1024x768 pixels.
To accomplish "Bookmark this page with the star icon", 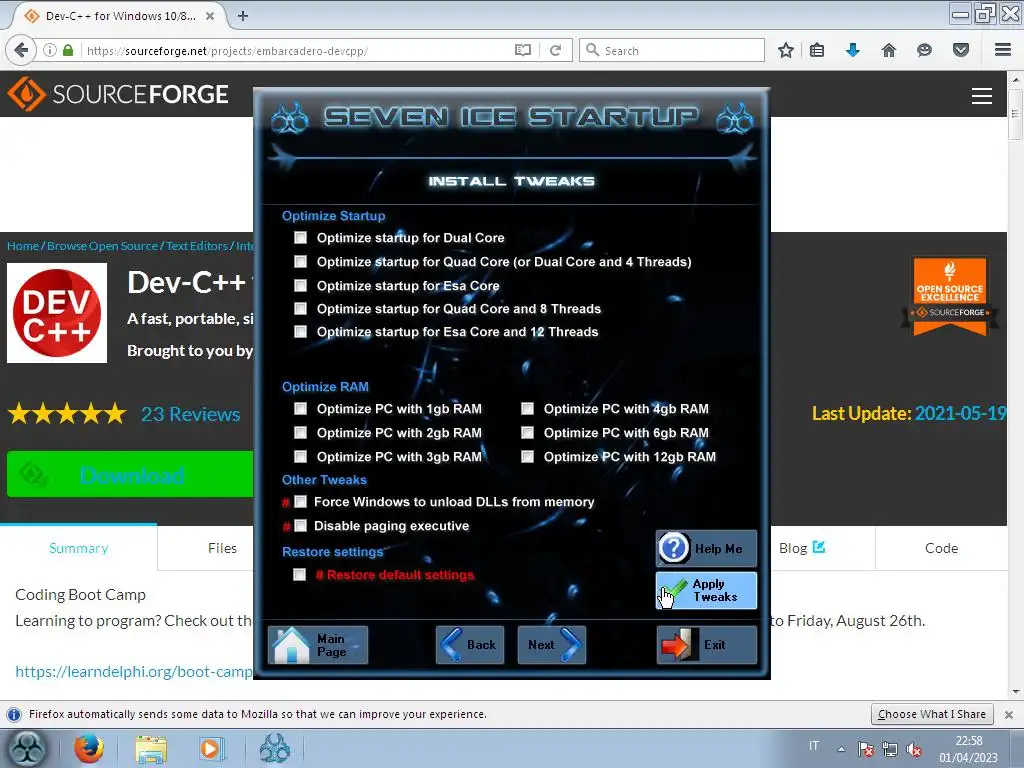I will point(786,50).
